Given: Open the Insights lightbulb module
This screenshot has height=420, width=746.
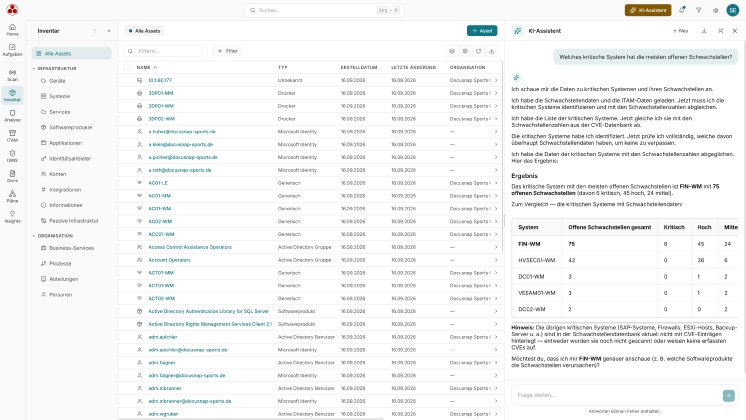Looking at the screenshot, I should (x=12, y=217).
